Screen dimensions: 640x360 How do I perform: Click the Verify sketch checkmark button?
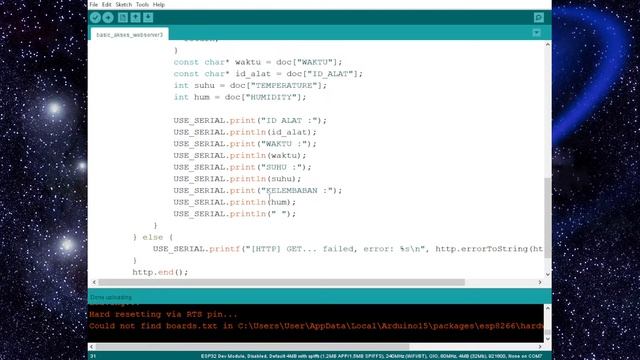(96, 18)
